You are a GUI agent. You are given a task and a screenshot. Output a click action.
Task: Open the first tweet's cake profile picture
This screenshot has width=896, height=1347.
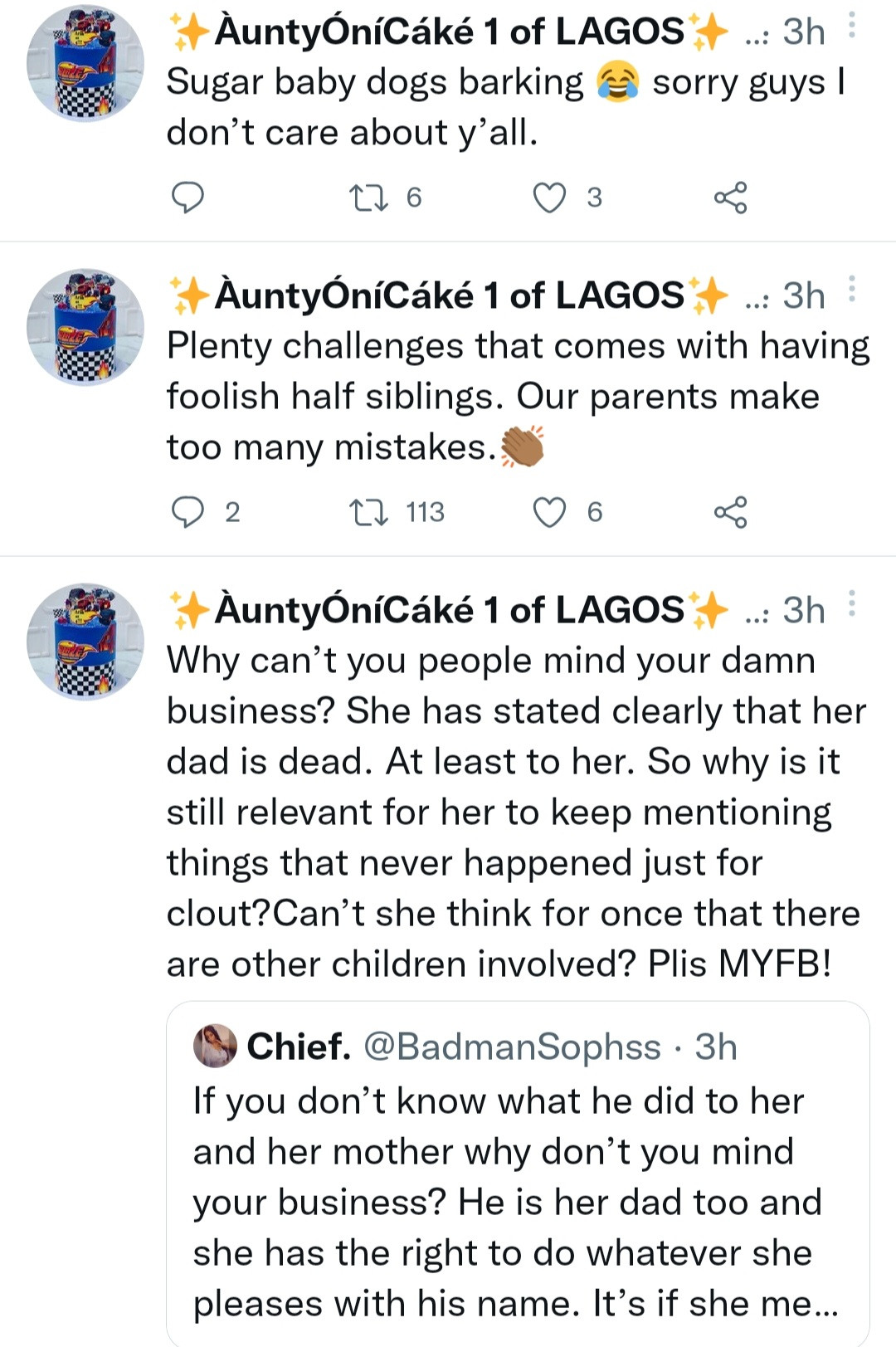tap(85, 63)
